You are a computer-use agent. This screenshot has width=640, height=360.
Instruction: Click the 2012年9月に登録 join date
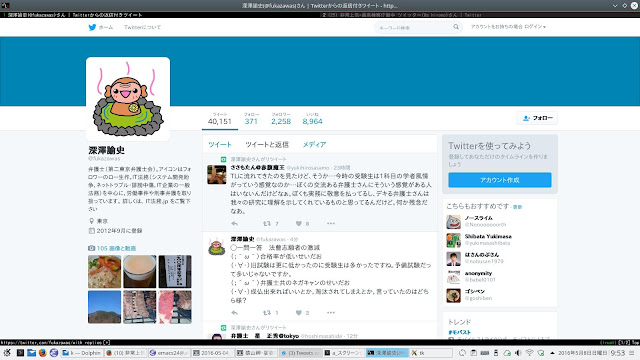[119, 231]
